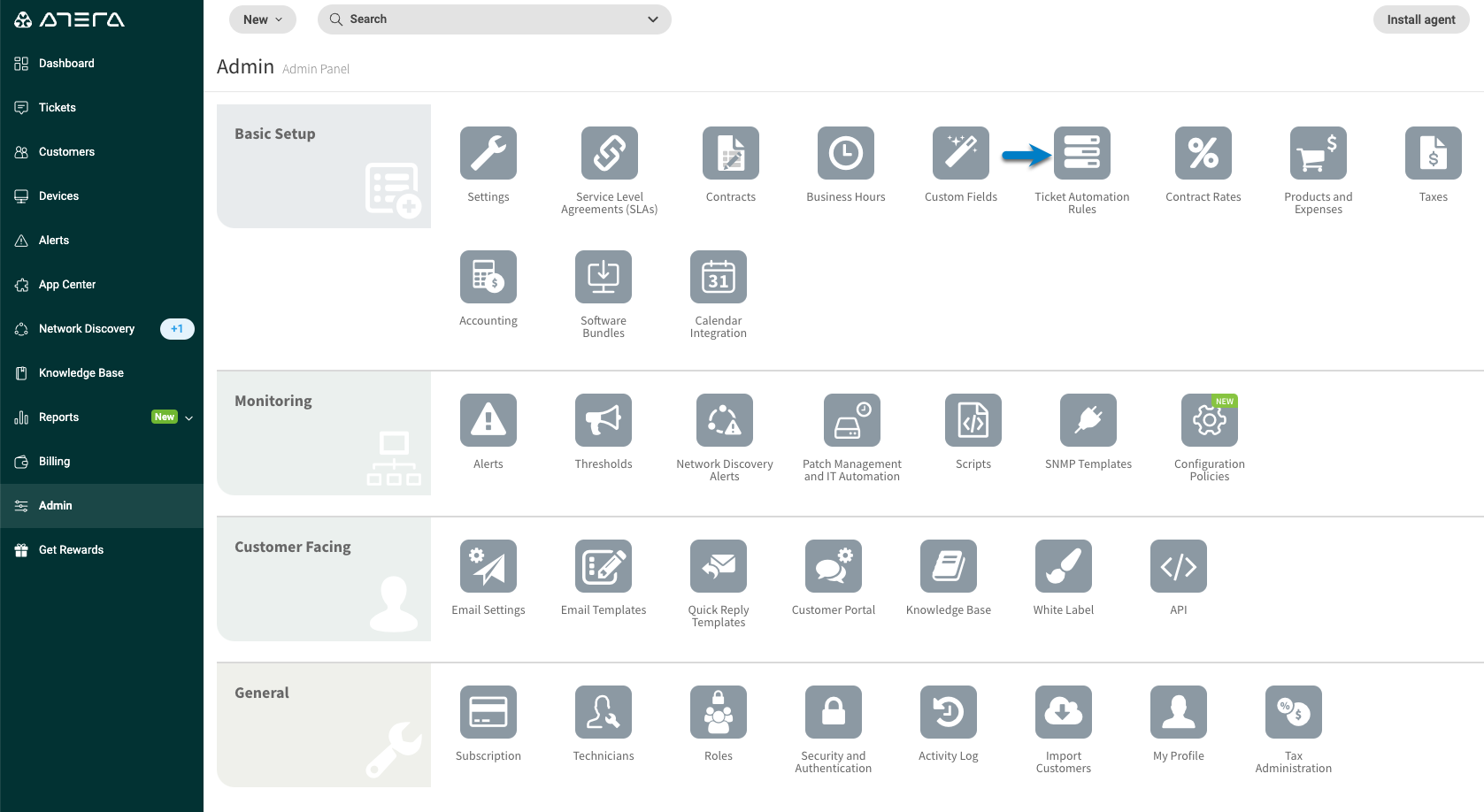The height and width of the screenshot is (812, 1484).
Task: Open the Custom Fields wand icon
Action: (x=961, y=153)
